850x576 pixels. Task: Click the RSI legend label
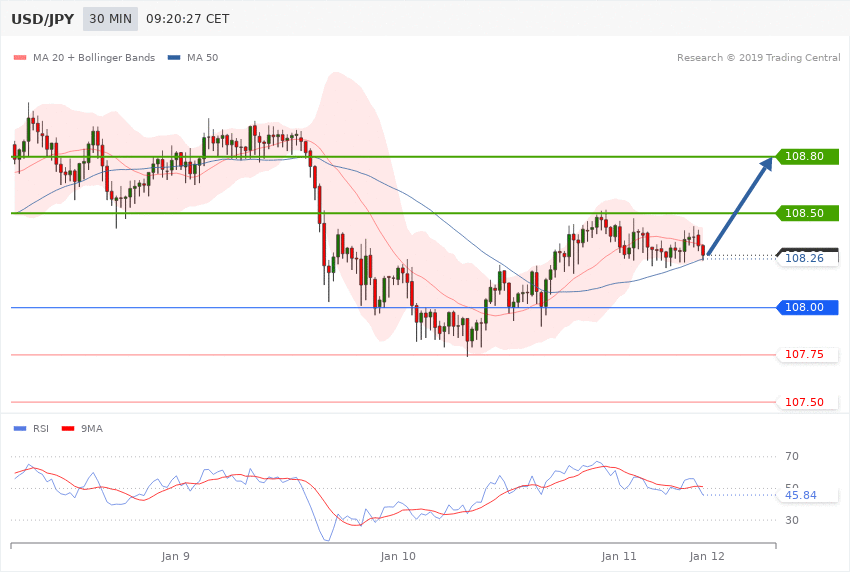tap(41, 429)
